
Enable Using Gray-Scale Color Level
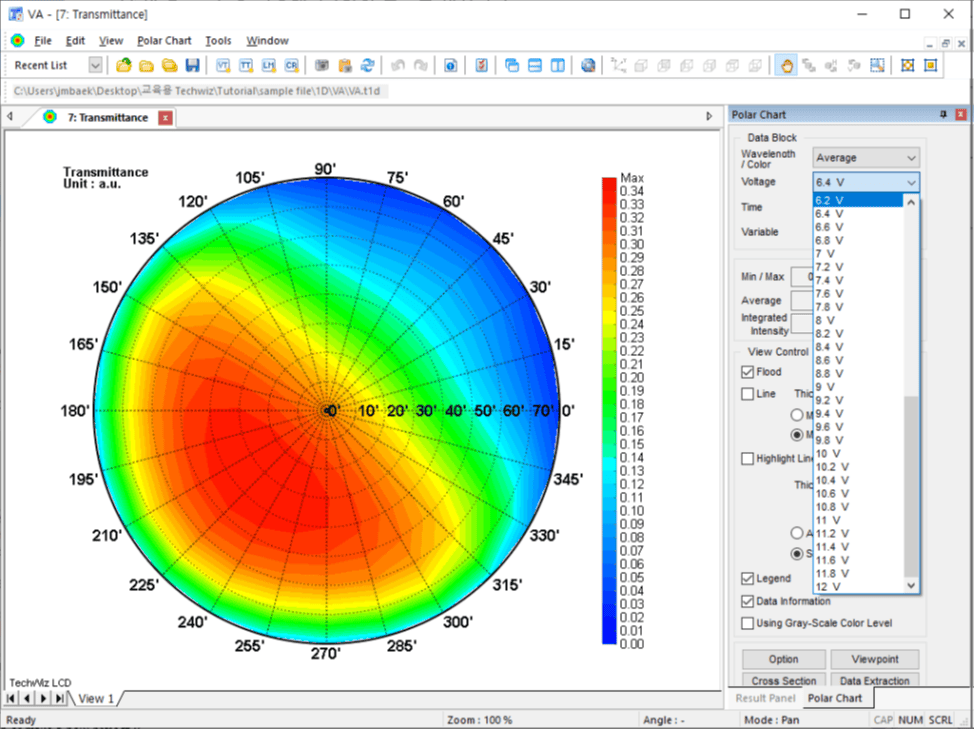point(748,623)
